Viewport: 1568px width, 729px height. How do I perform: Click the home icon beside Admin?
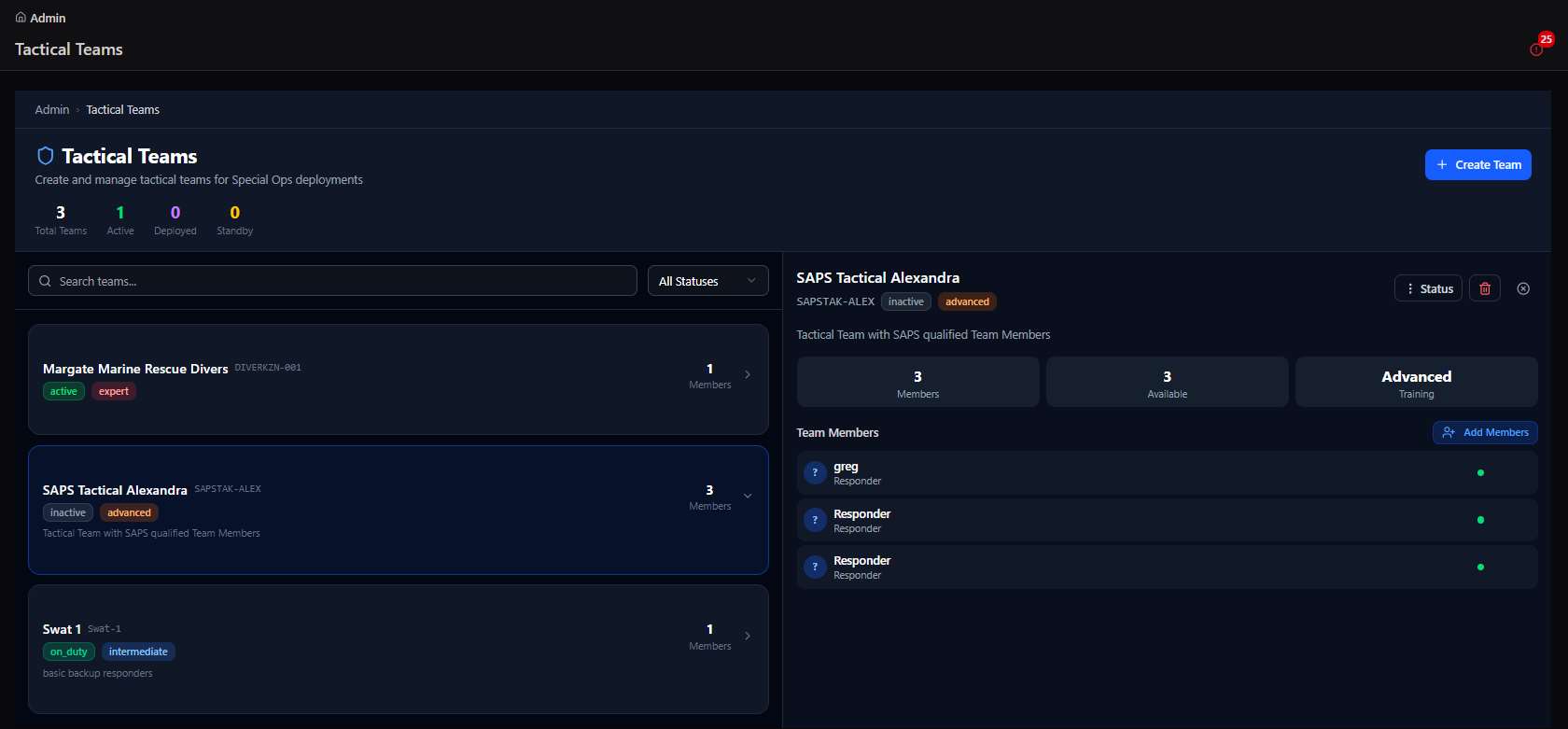(x=21, y=18)
